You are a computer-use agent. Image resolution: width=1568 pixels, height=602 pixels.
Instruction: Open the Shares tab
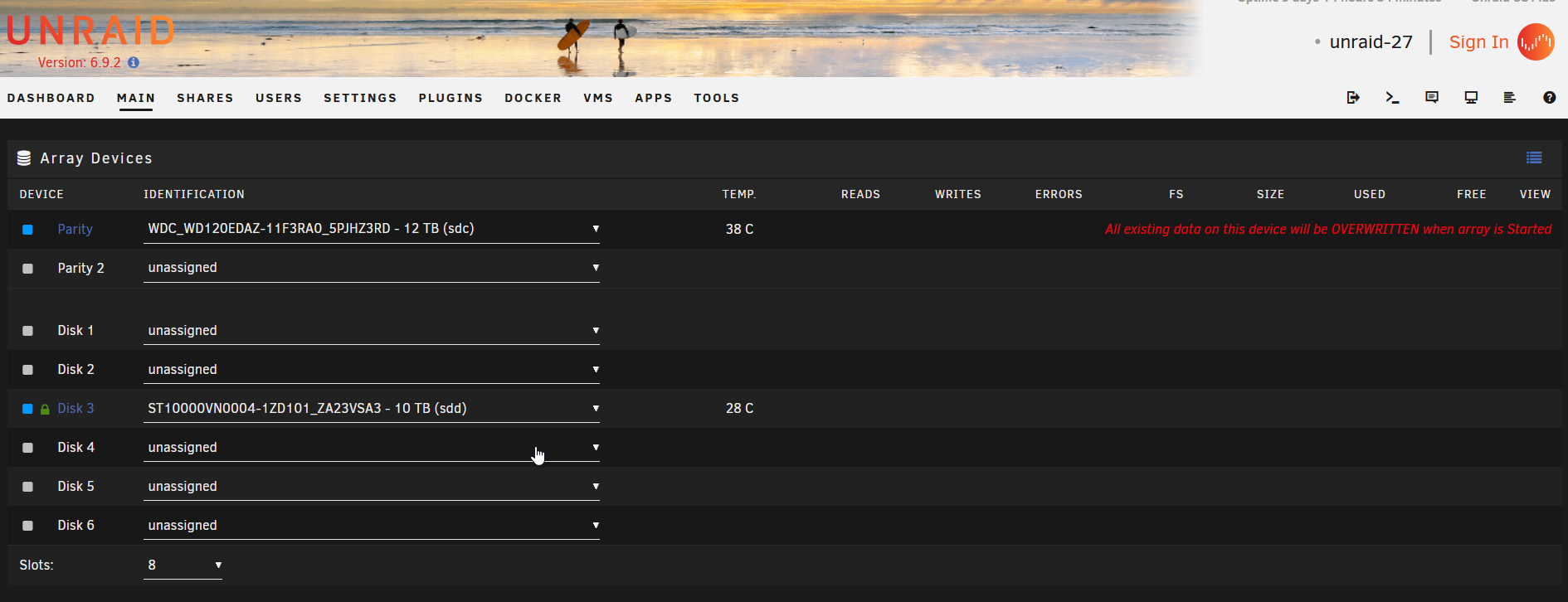click(x=205, y=98)
